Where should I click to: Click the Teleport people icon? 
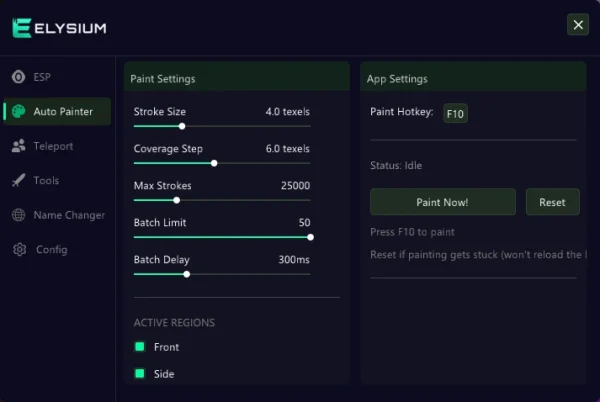click(18, 146)
